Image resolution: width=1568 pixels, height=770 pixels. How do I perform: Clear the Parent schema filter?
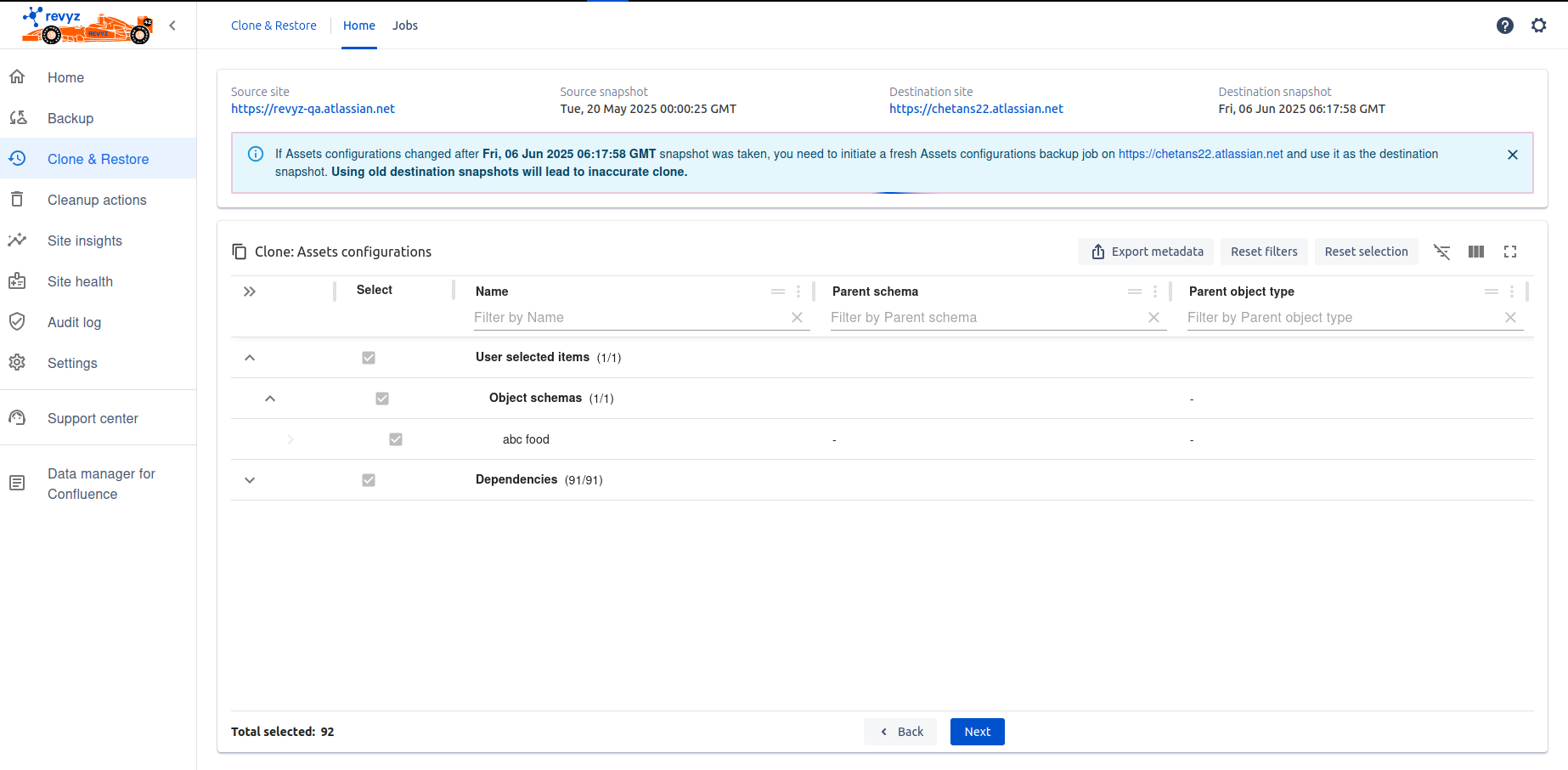pyautogui.click(x=1153, y=318)
